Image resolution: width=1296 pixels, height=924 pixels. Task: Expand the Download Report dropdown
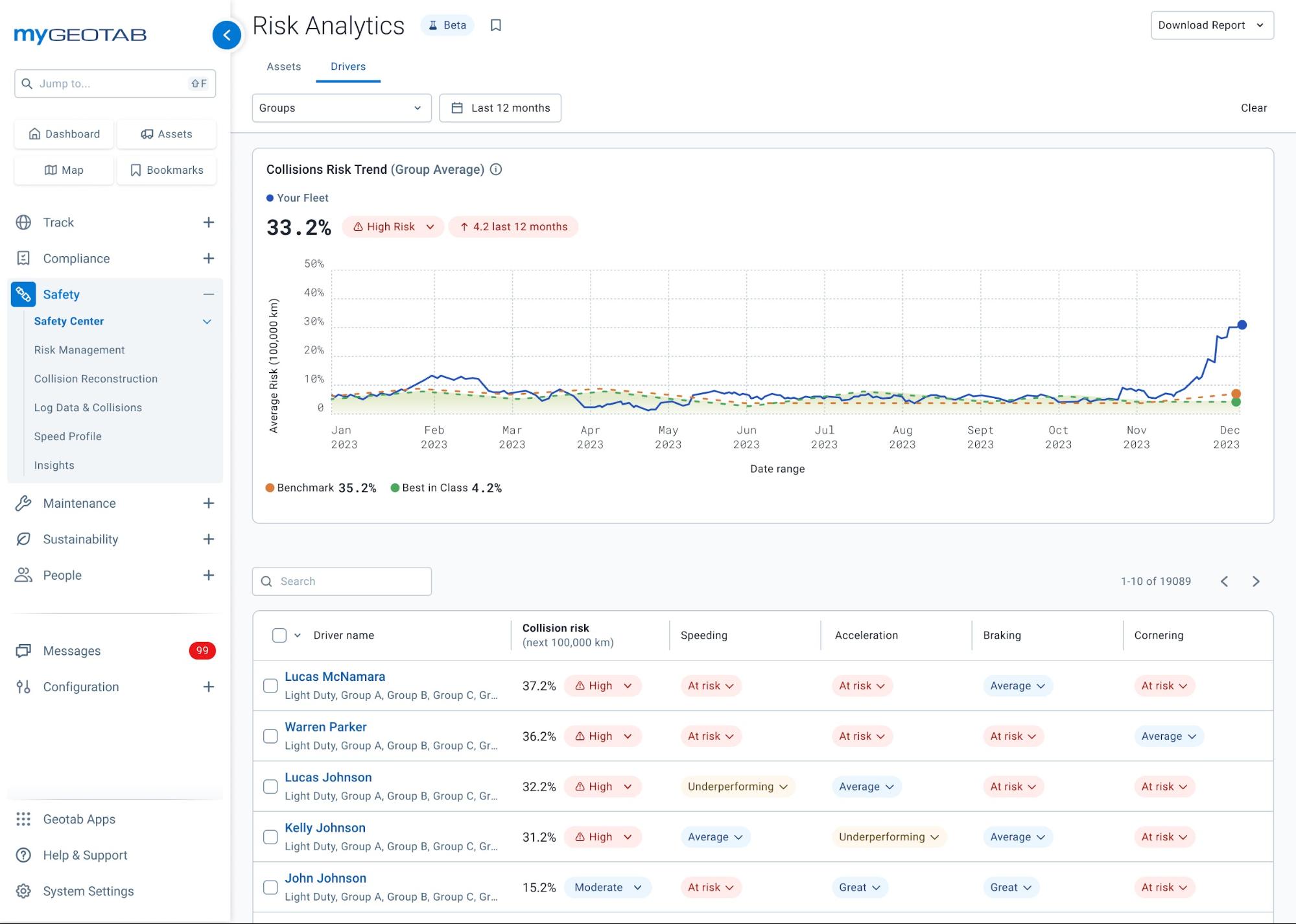(x=1212, y=25)
